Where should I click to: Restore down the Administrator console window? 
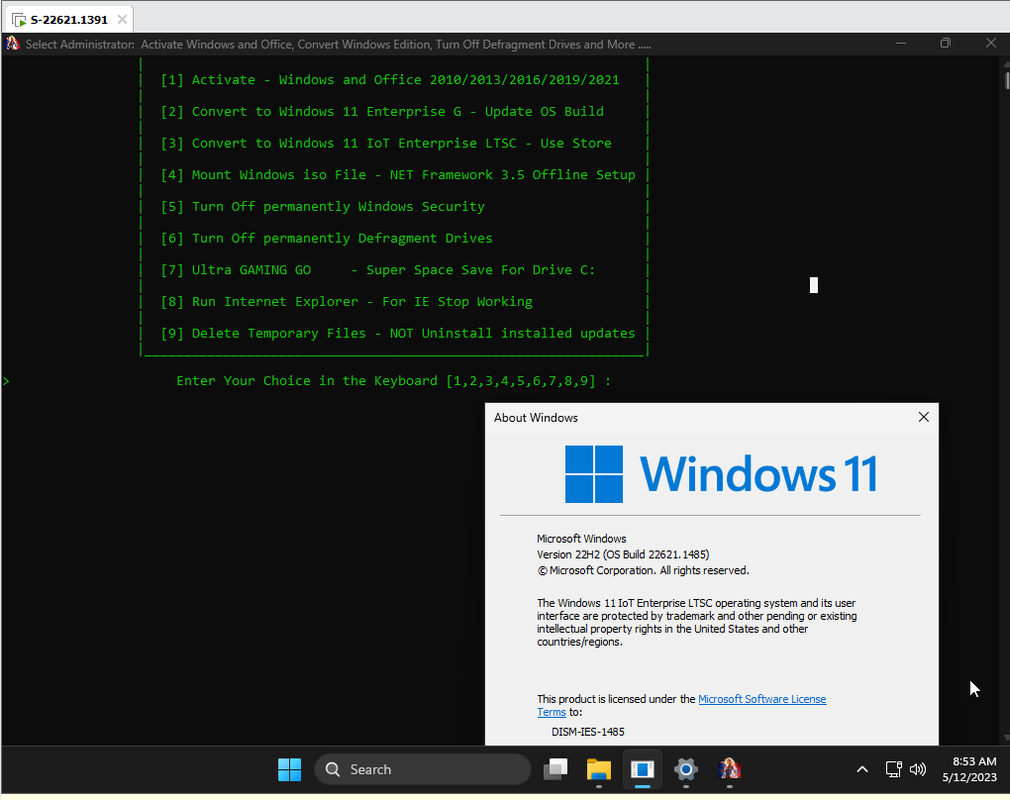[x=945, y=43]
